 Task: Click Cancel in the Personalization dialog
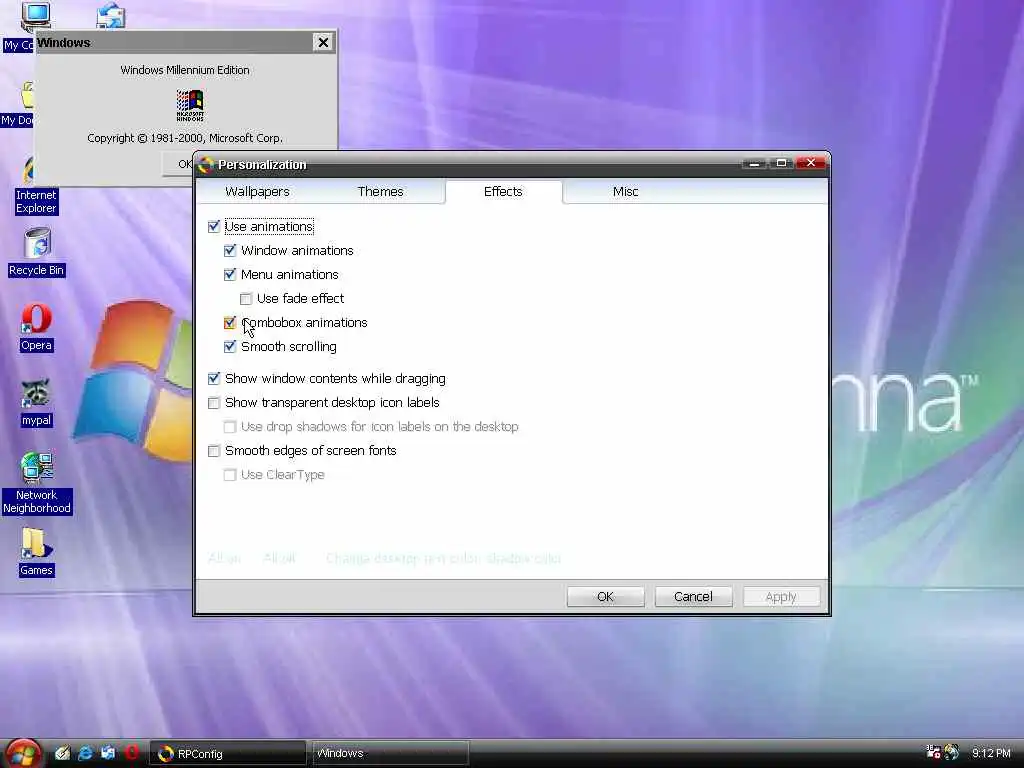click(693, 596)
